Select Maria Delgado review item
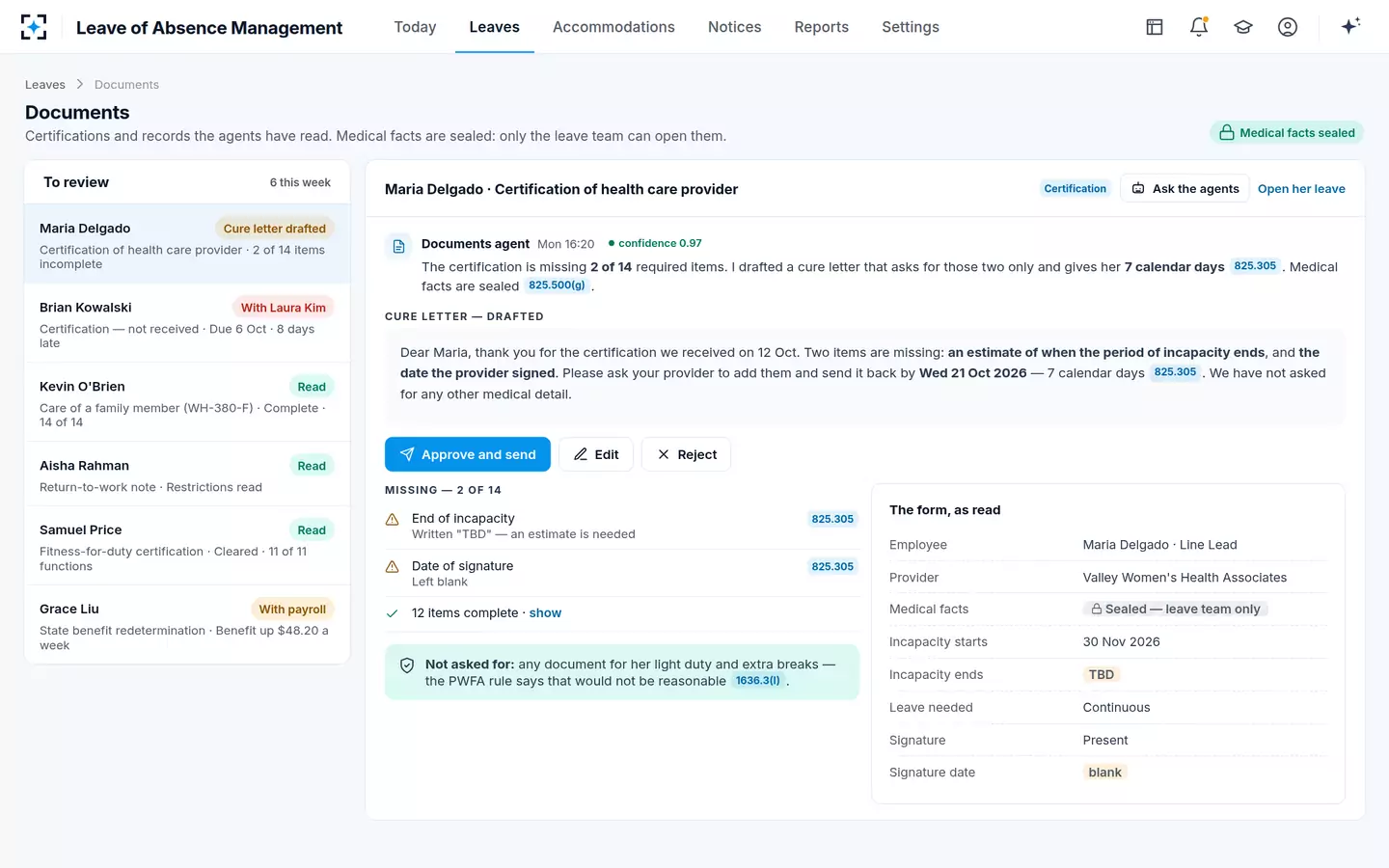 pos(187,244)
